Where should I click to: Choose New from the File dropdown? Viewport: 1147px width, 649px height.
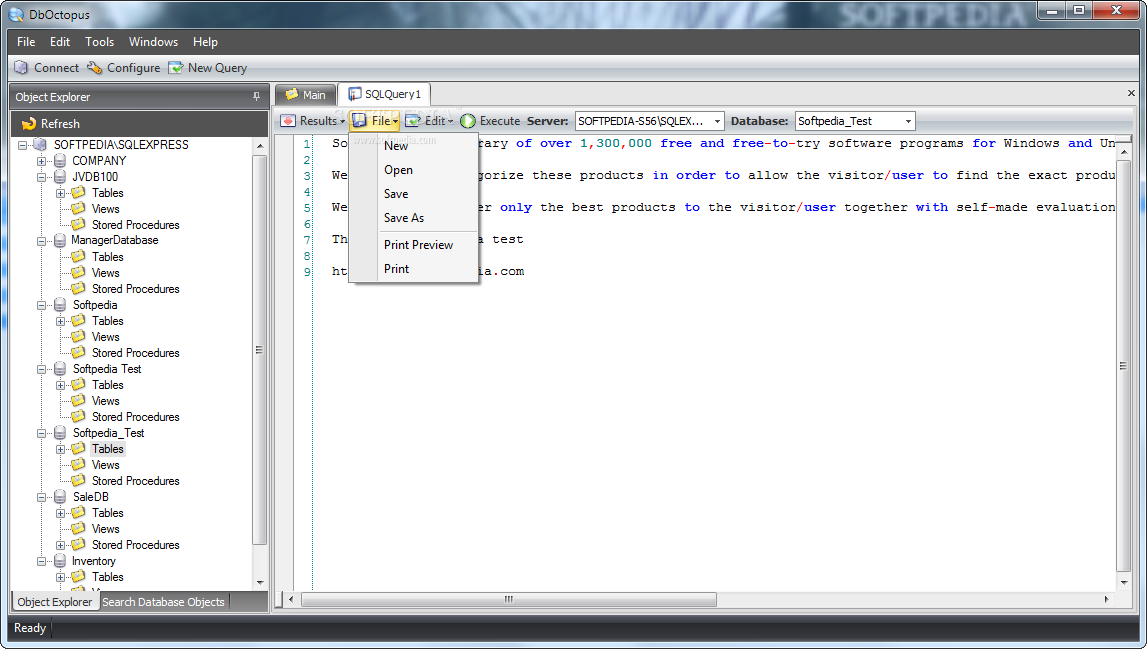413,146
